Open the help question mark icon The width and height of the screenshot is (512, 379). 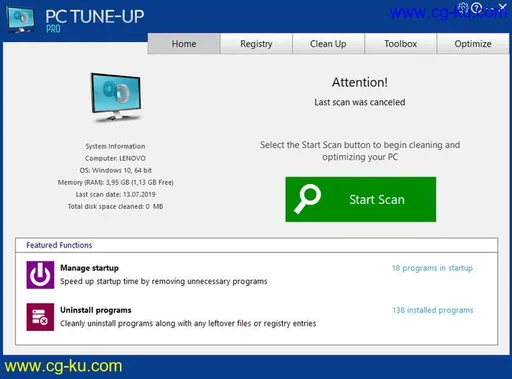click(x=476, y=7)
